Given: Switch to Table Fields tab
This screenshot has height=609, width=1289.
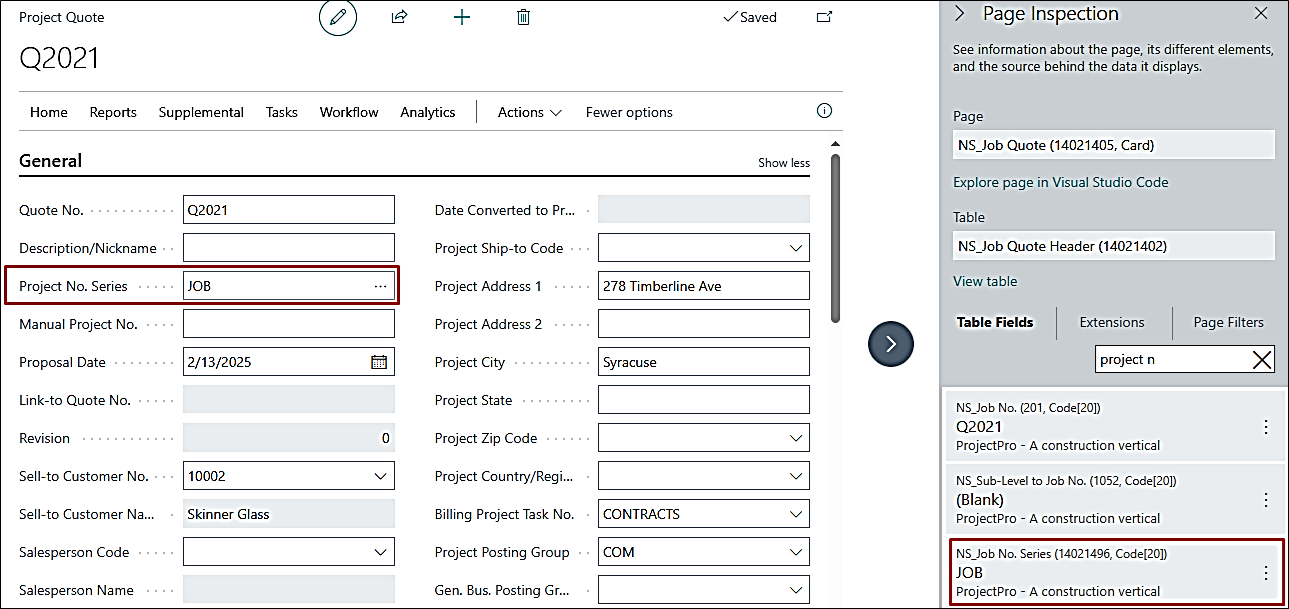Looking at the screenshot, I should (x=995, y=322).
